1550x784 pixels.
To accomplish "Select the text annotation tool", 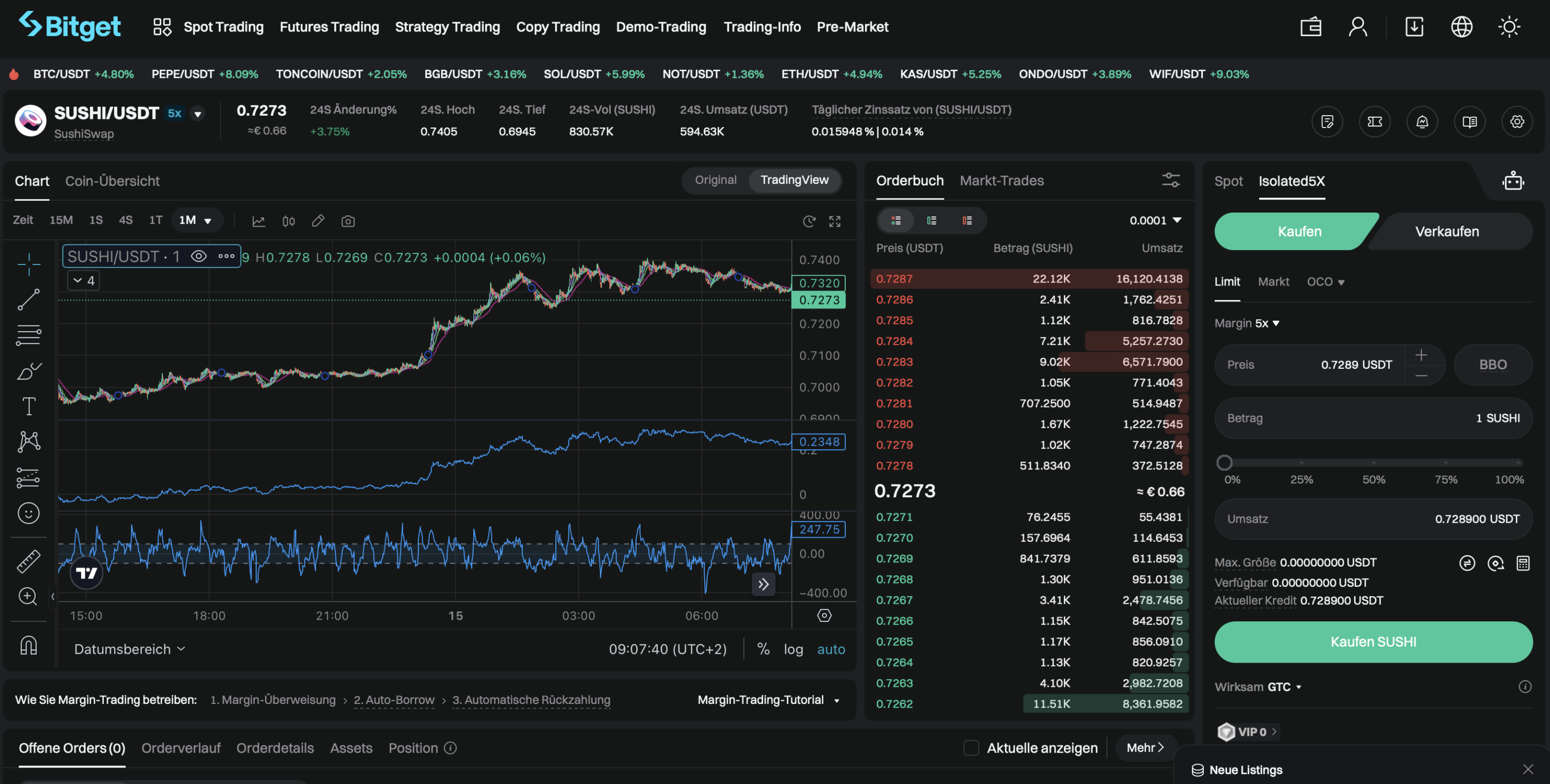I will 28,406.
